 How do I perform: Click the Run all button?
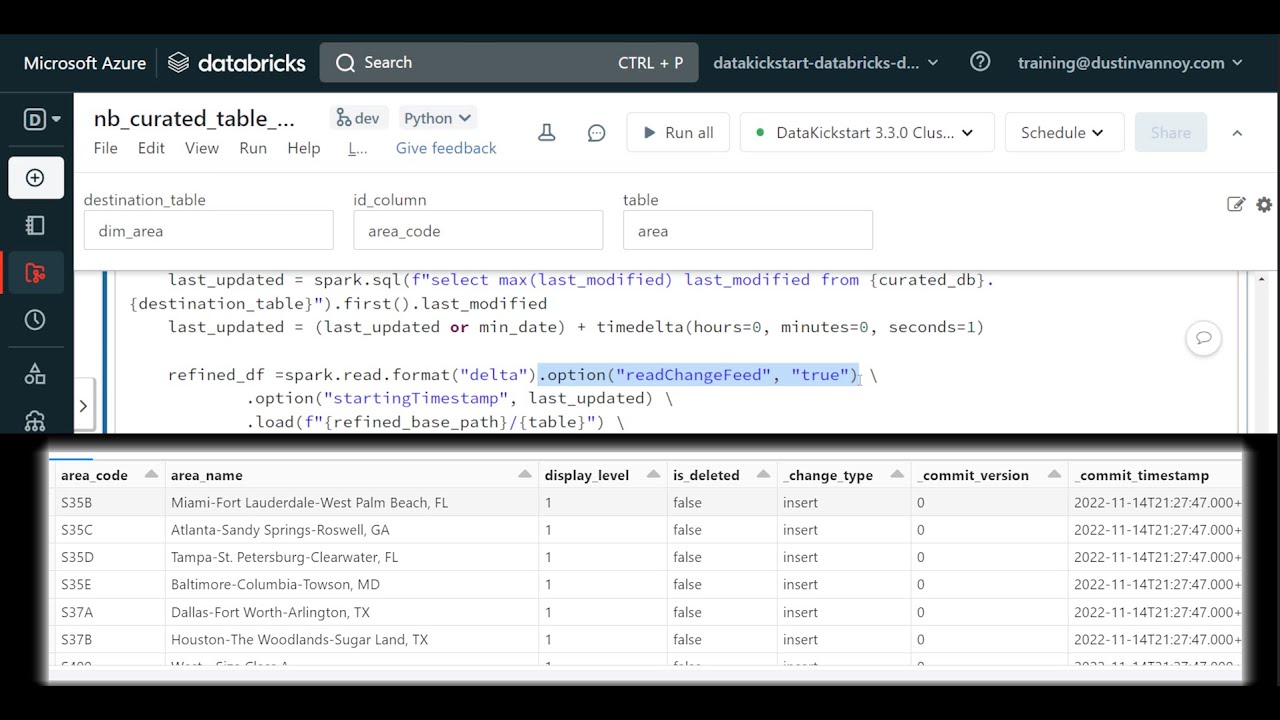(x=678, y=132)
